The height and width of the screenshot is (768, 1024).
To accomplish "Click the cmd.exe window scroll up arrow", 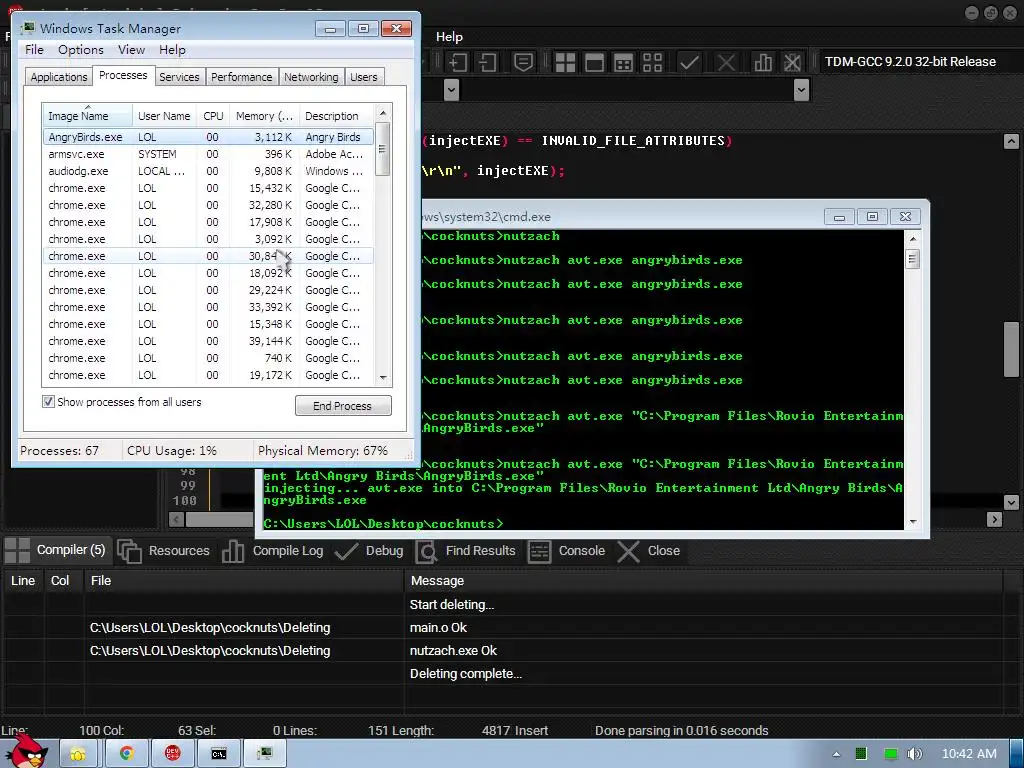I will 913,239.
